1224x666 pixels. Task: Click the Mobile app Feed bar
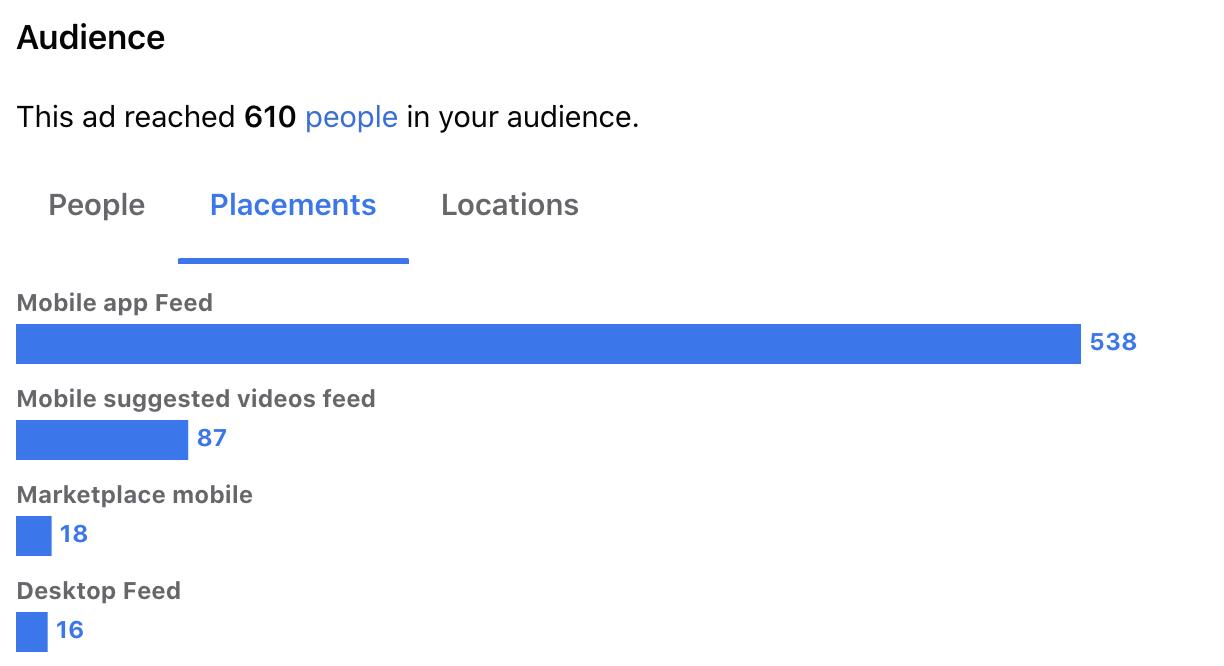(548, 343)
